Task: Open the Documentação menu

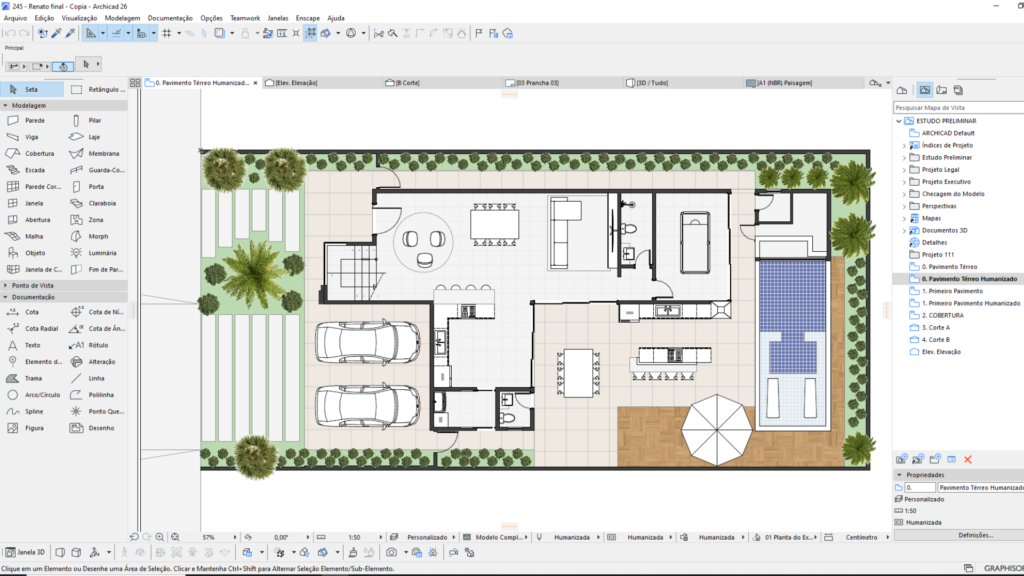Action: 170,18
